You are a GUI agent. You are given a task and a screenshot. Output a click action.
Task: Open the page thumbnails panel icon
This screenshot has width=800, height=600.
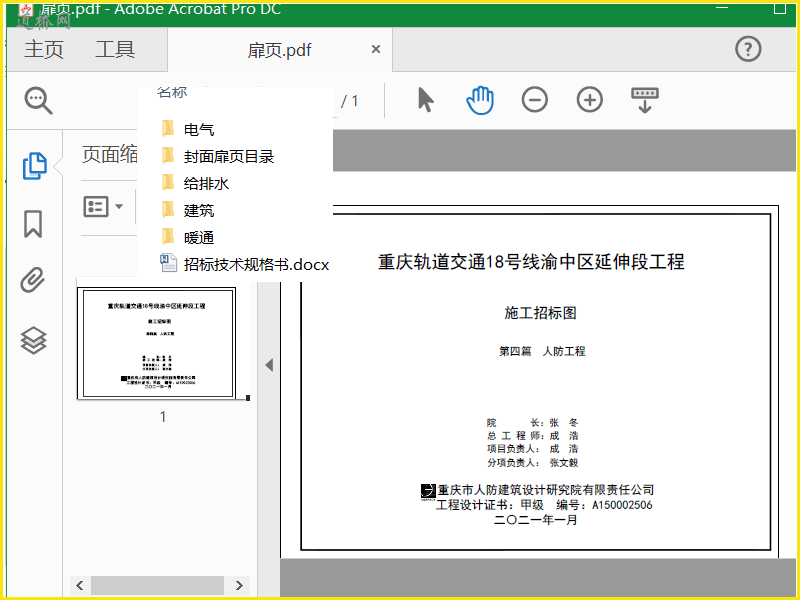(x=35, y=166)
